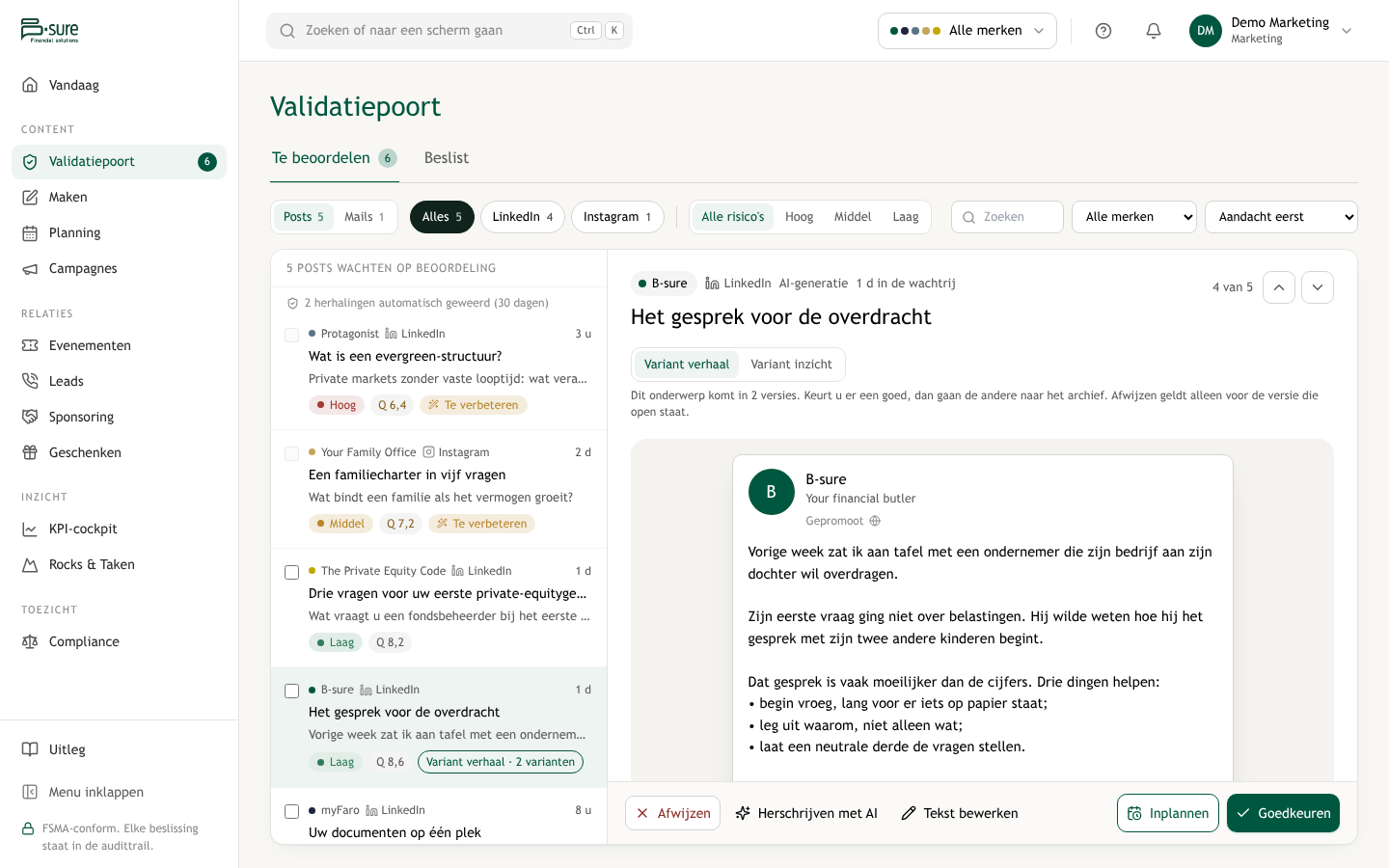Open Uitleg guide in sidebar
1389x868 pixels.
click(x=119, y=749)
